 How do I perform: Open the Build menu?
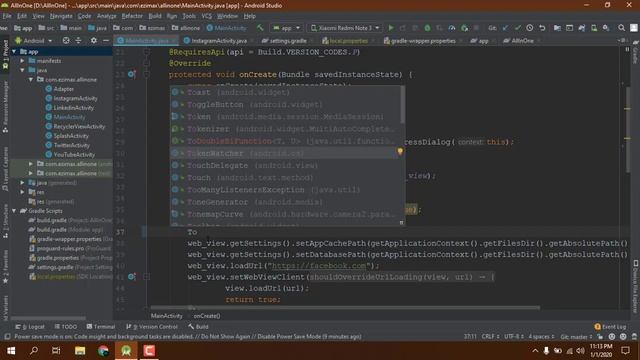[x=155, y=16]
